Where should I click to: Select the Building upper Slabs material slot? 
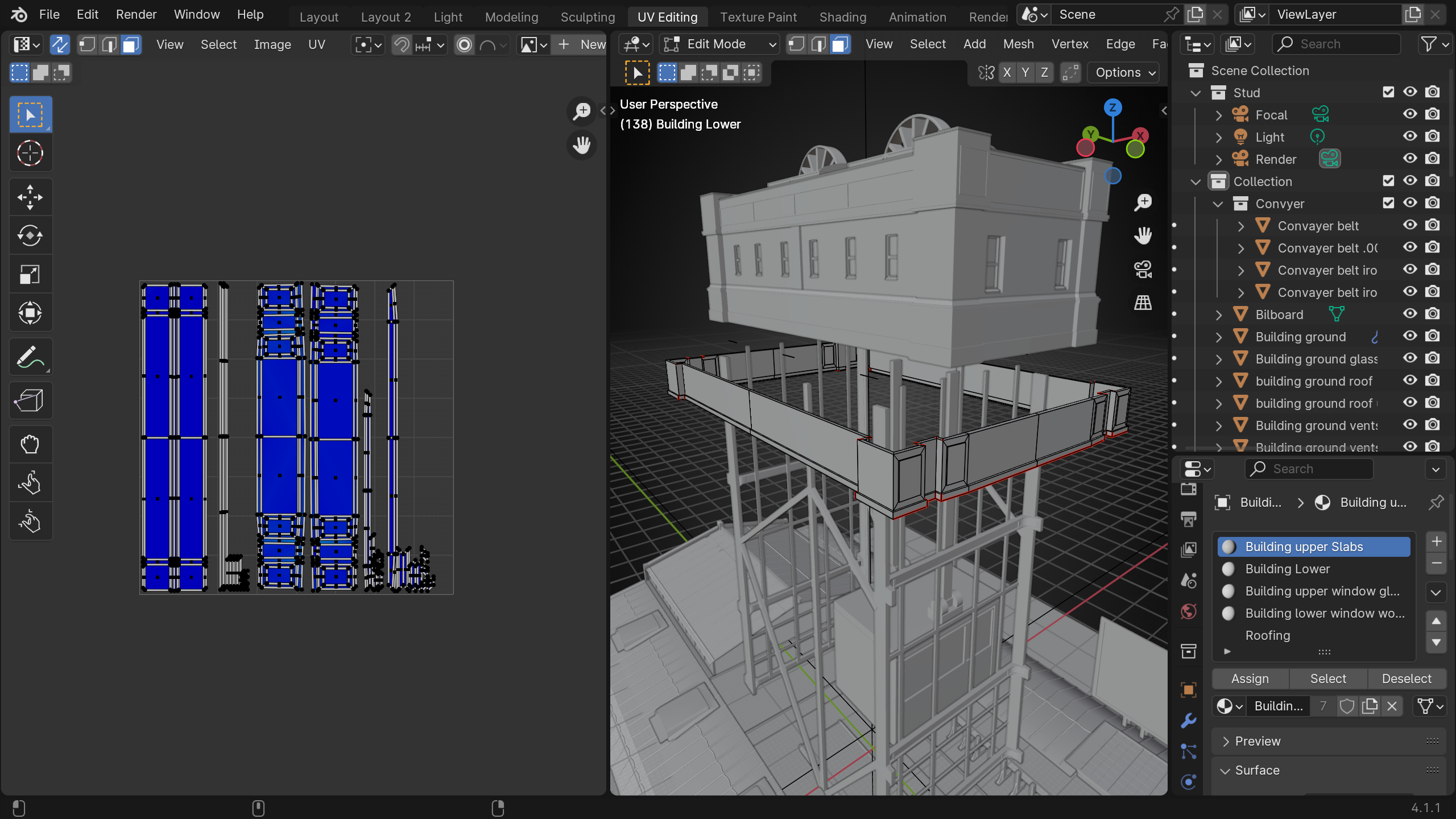coord(1314,547)
